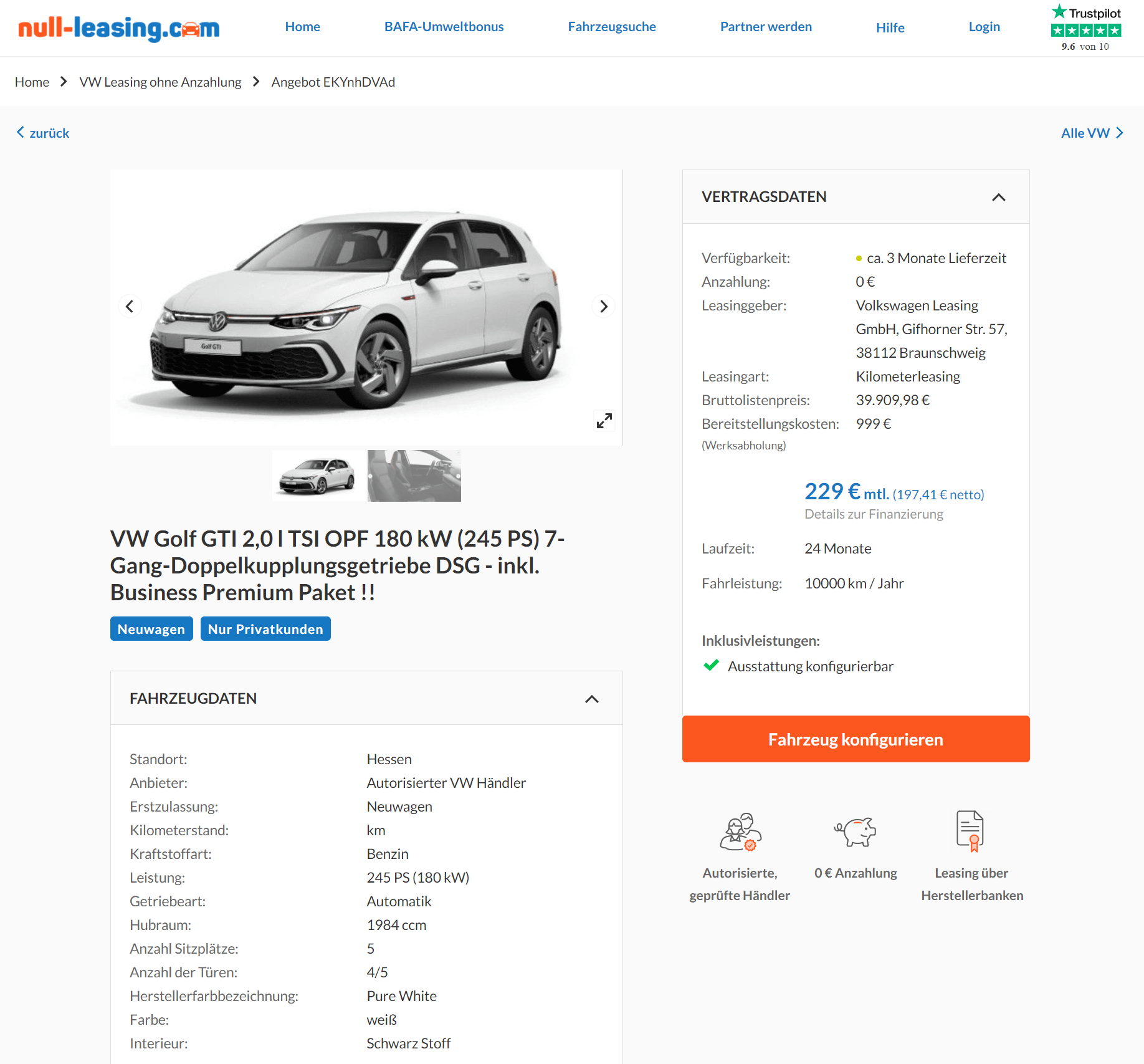
Task: Click the 245 PS (180 kW) value
Action: (418, 878)
